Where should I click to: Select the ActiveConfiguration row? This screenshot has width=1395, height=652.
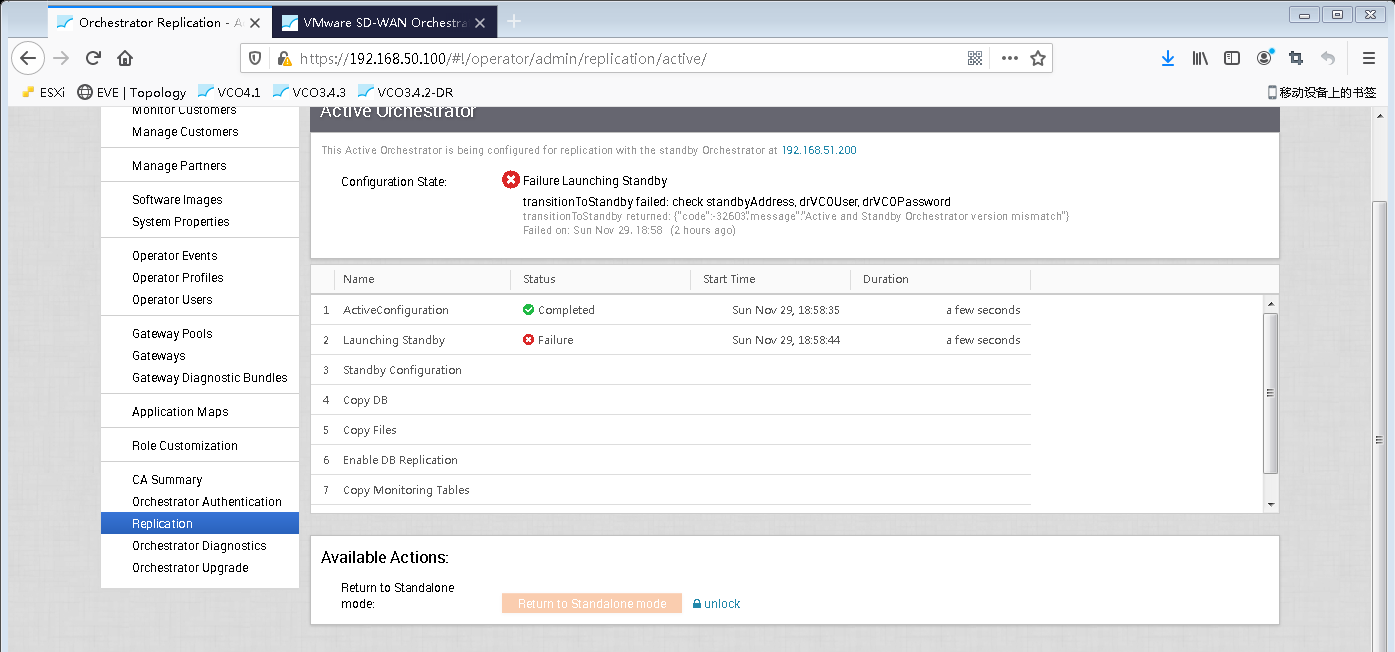[671, 310]
